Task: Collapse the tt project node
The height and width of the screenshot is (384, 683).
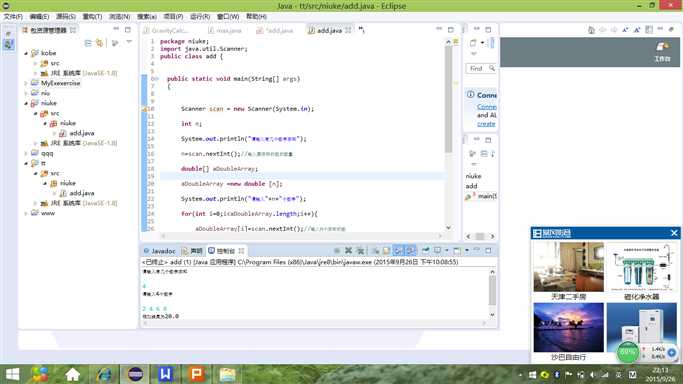Action: [x=26, y=163]
